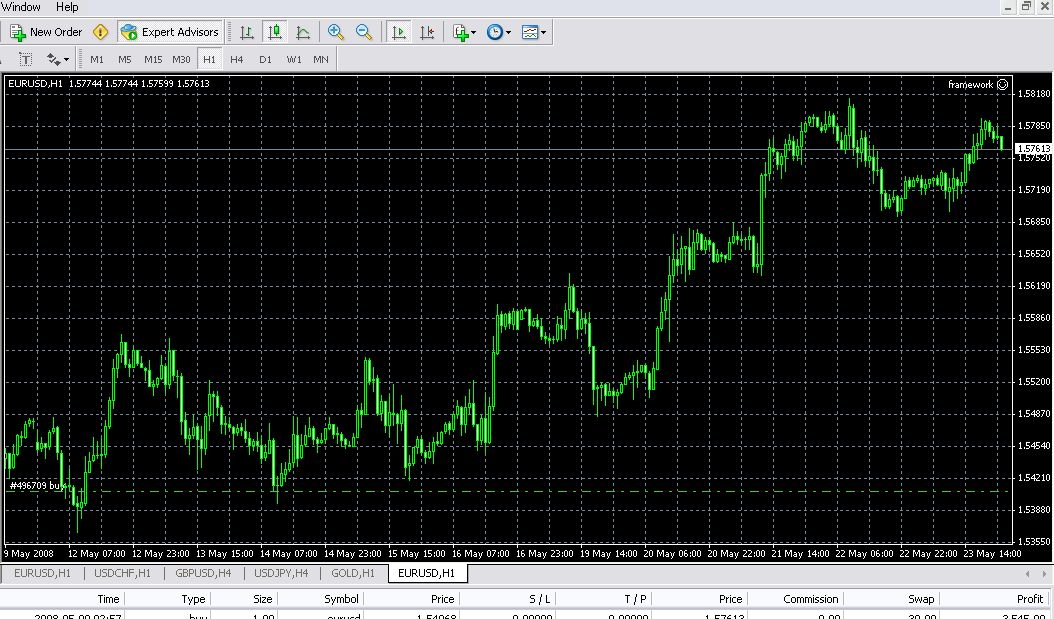The width and height of the screenshot is (1054, 619).
Task: Switch to bar chart view
Action: pyautogui.click(x=247, y=32)
